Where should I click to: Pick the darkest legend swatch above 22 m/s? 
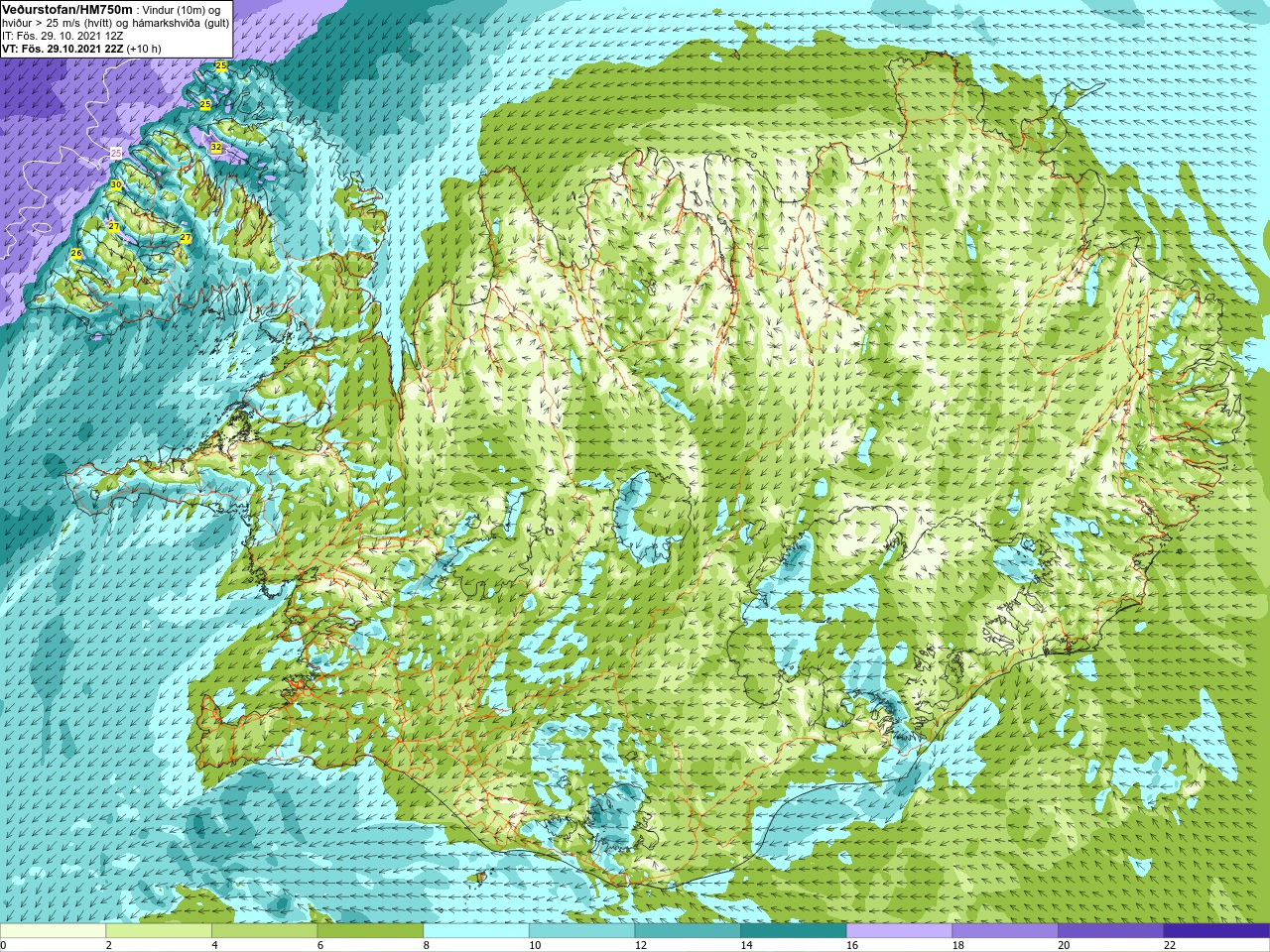(1216, 931)
